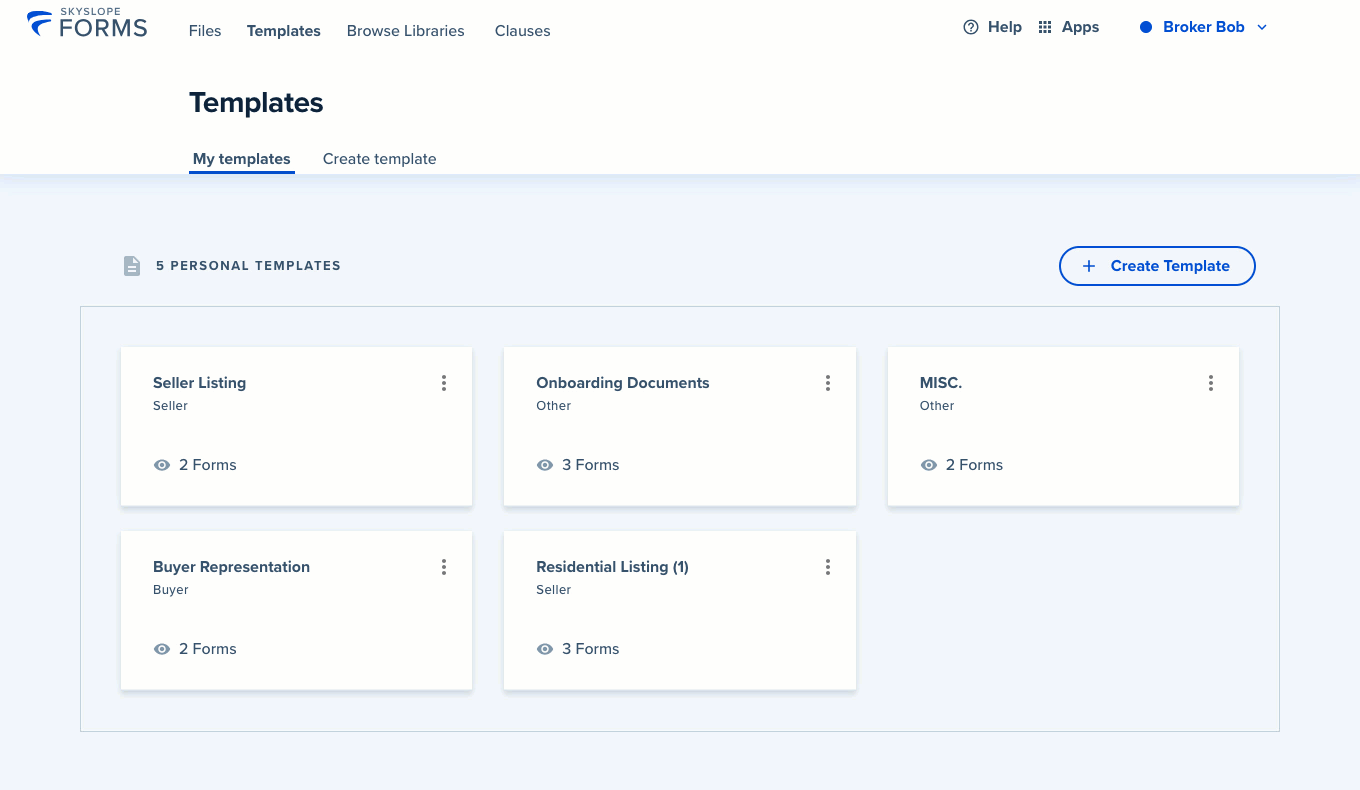The image size is (1360, 790).
Task: Open the Buyer Representation template title
Action: coord(231,567)
